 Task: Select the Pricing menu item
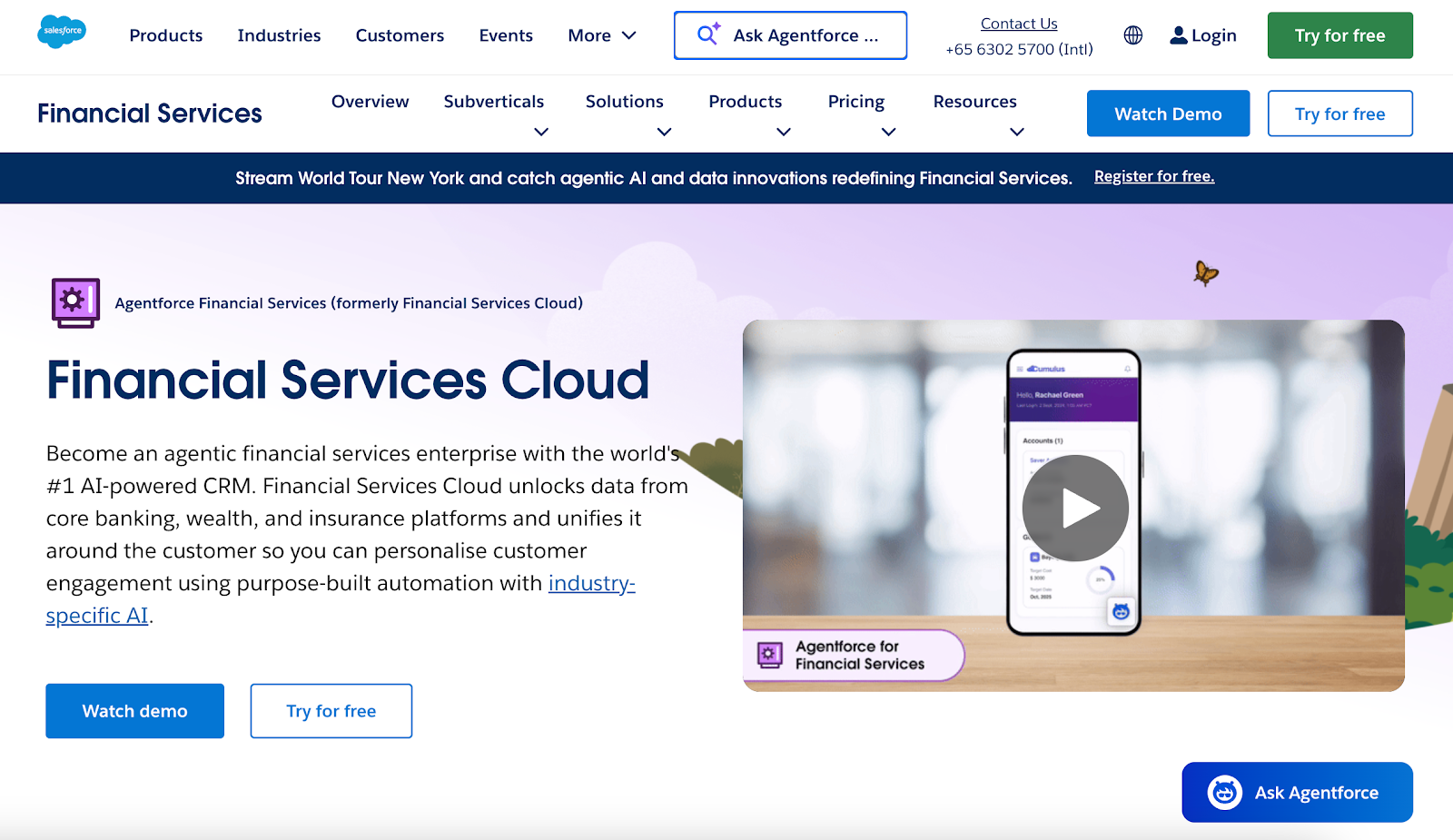click(x=855, y=102)
